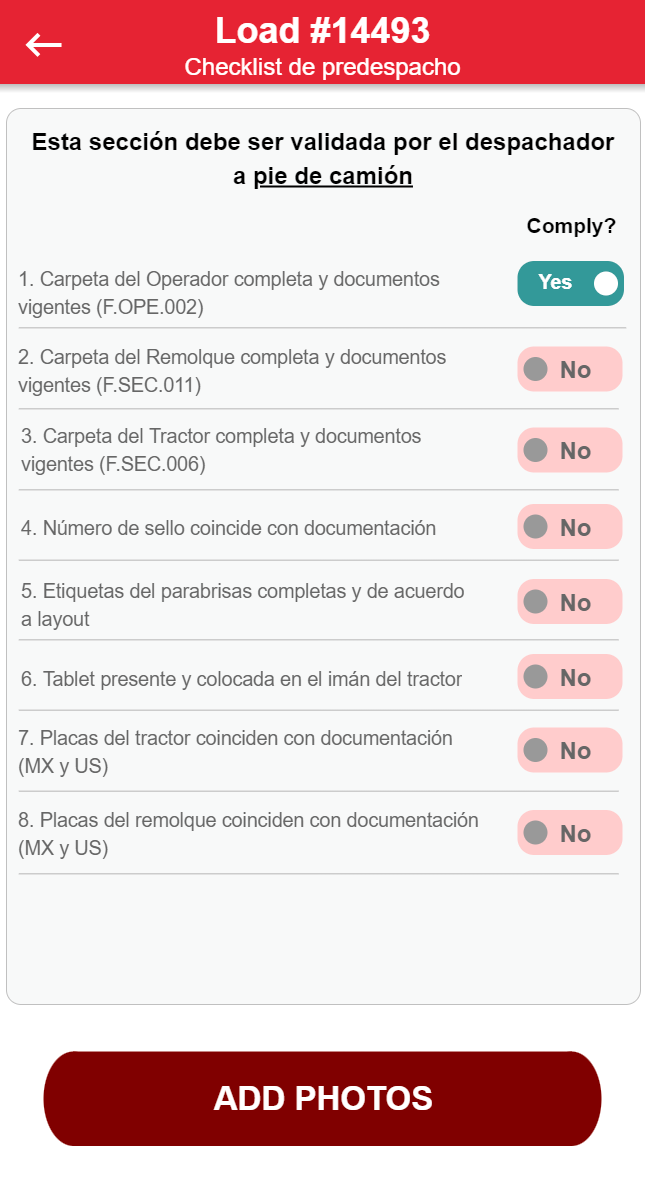Tap the Etiquetas del parabrisas item label

pyautogui.click(x=243, y=605)
